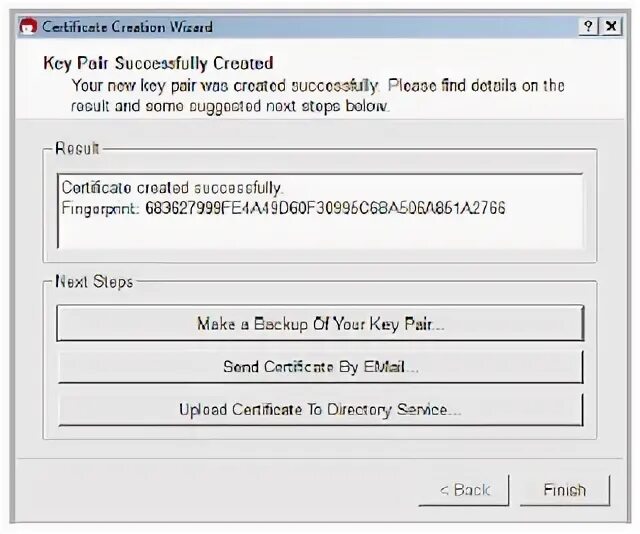640x534 pixels.
Task: Finish the certificate creation wizard
Action: [x=565, y=490]
